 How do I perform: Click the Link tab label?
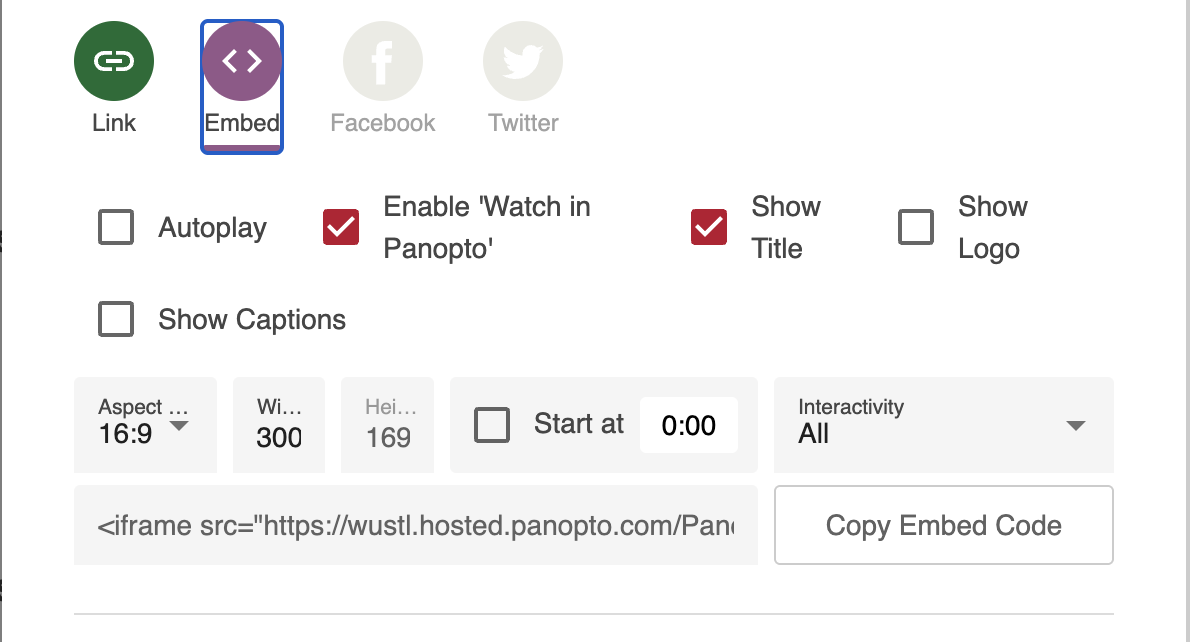[114, 123]
